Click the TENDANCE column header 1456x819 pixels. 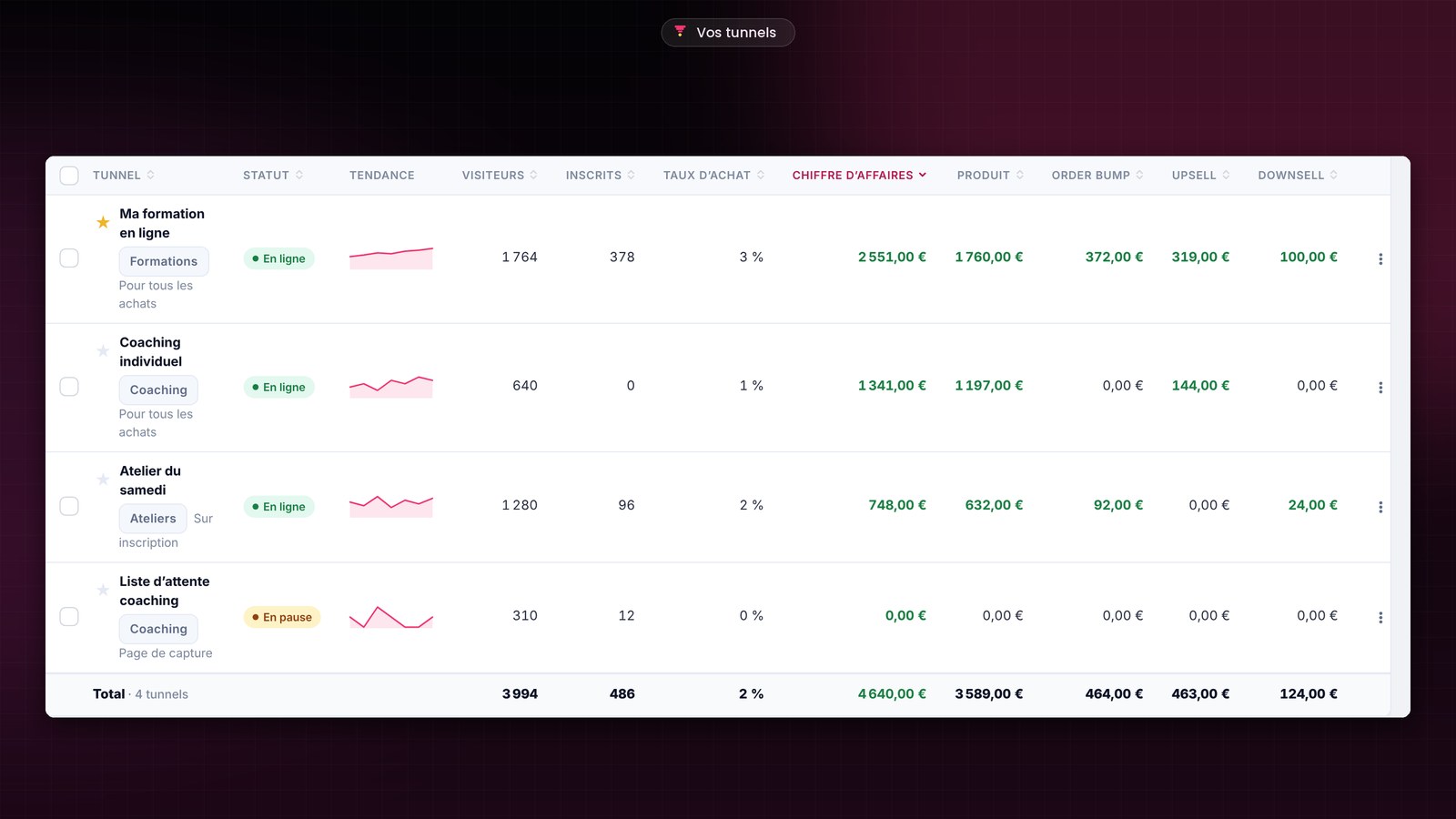(x=382, y=176)
